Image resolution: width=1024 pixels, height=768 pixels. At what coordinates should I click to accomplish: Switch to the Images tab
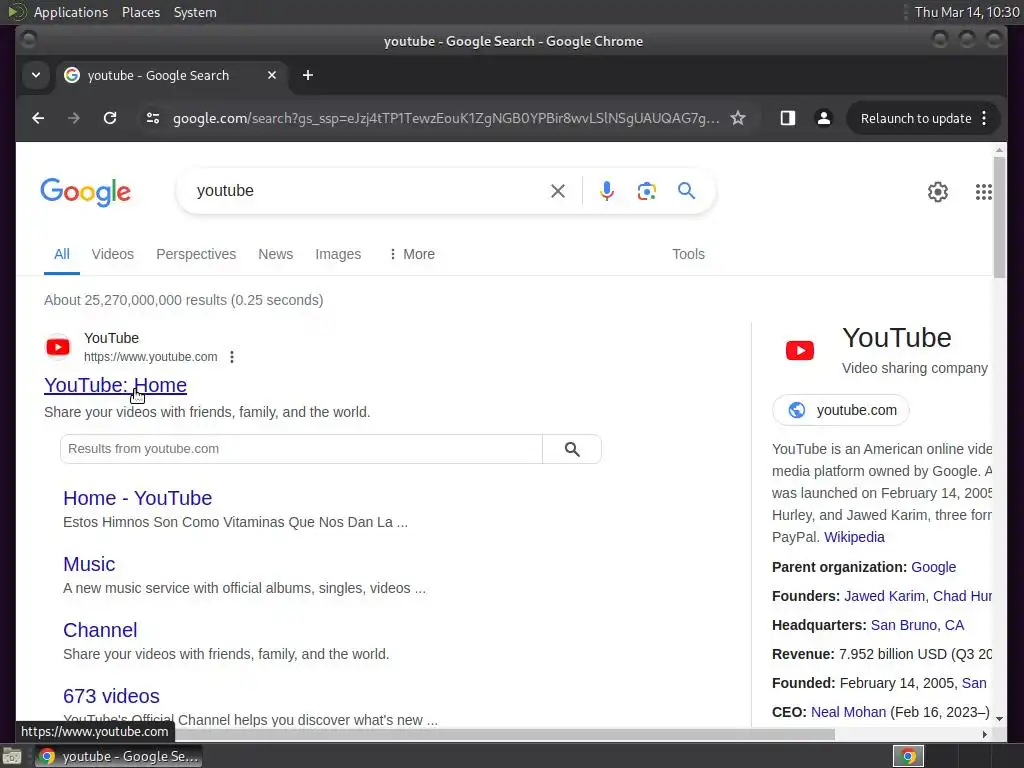click(338, 254)
